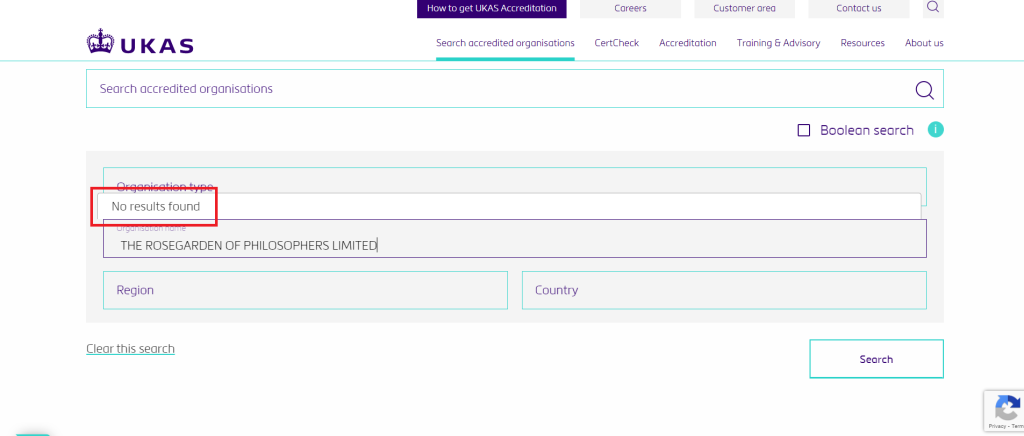The width and height of the screenshot is (1024, 436).
Task: Open Training & Advisory menu
Action: (778, 43)
